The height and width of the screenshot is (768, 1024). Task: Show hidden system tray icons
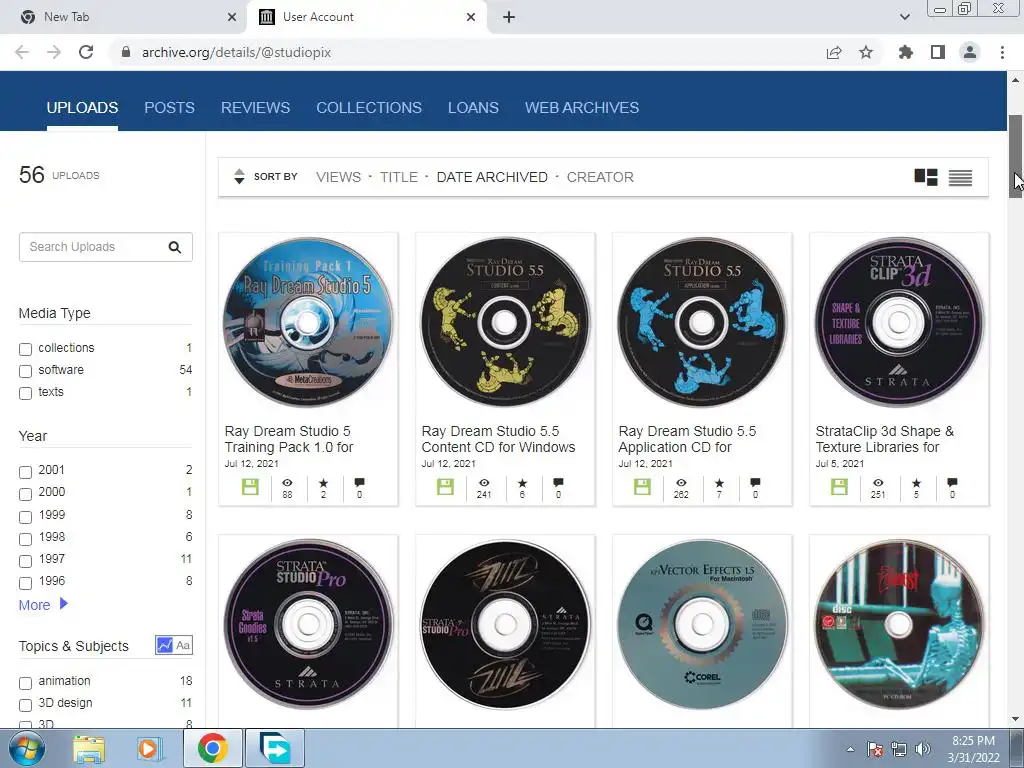click(850, 749)
